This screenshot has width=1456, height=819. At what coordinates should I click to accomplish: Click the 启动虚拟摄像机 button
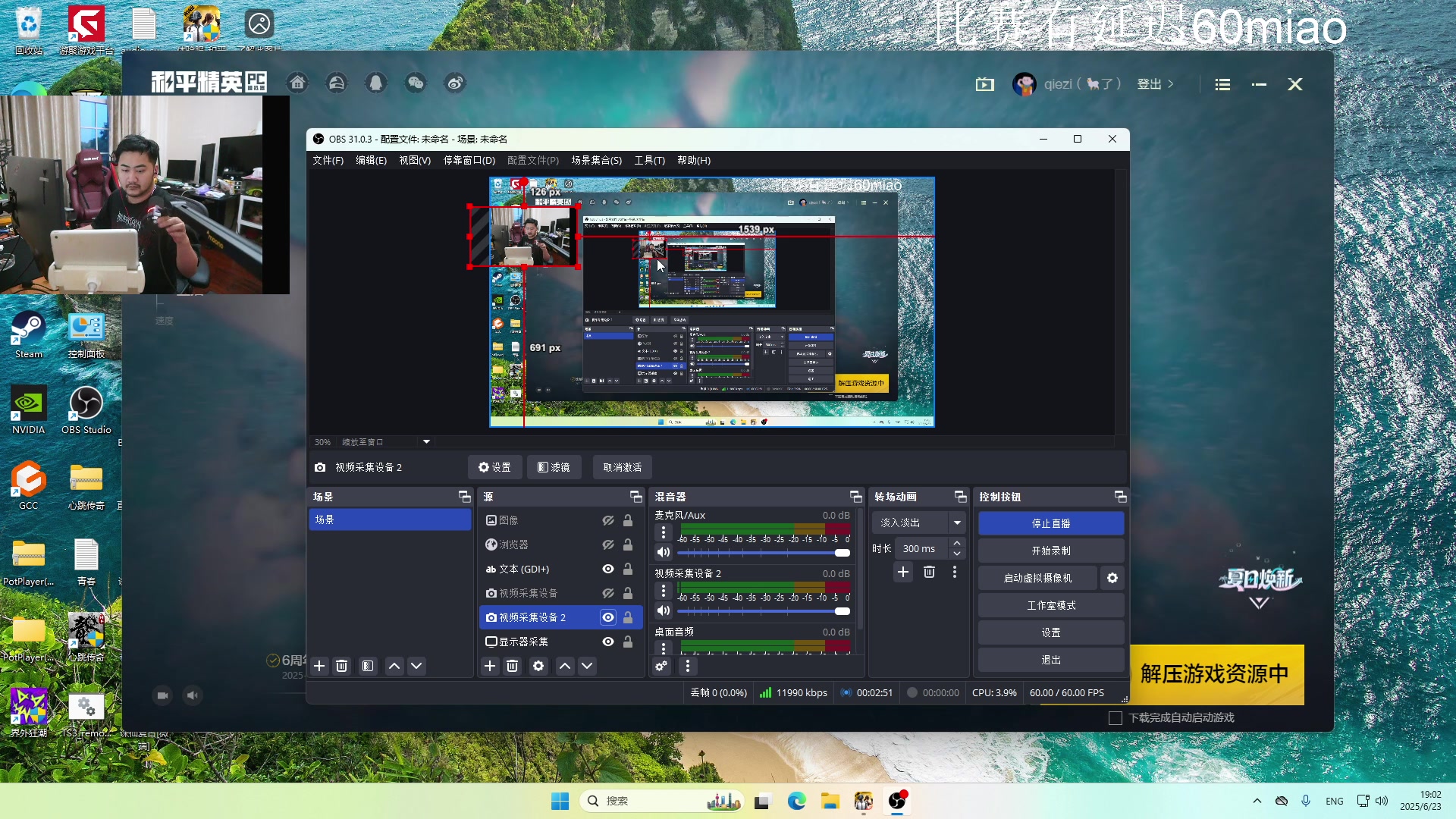tap(1037, 578)
